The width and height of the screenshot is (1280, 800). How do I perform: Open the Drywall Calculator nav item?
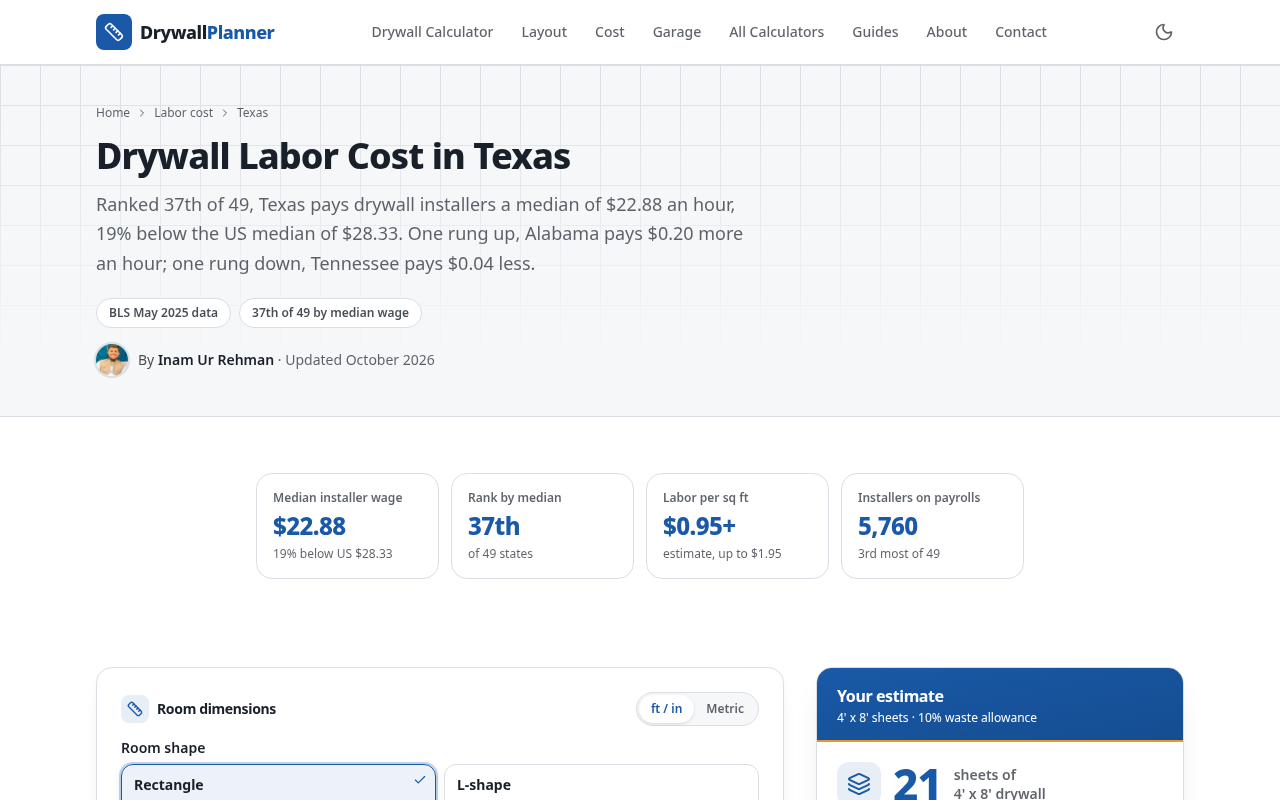tap(432, 32)
